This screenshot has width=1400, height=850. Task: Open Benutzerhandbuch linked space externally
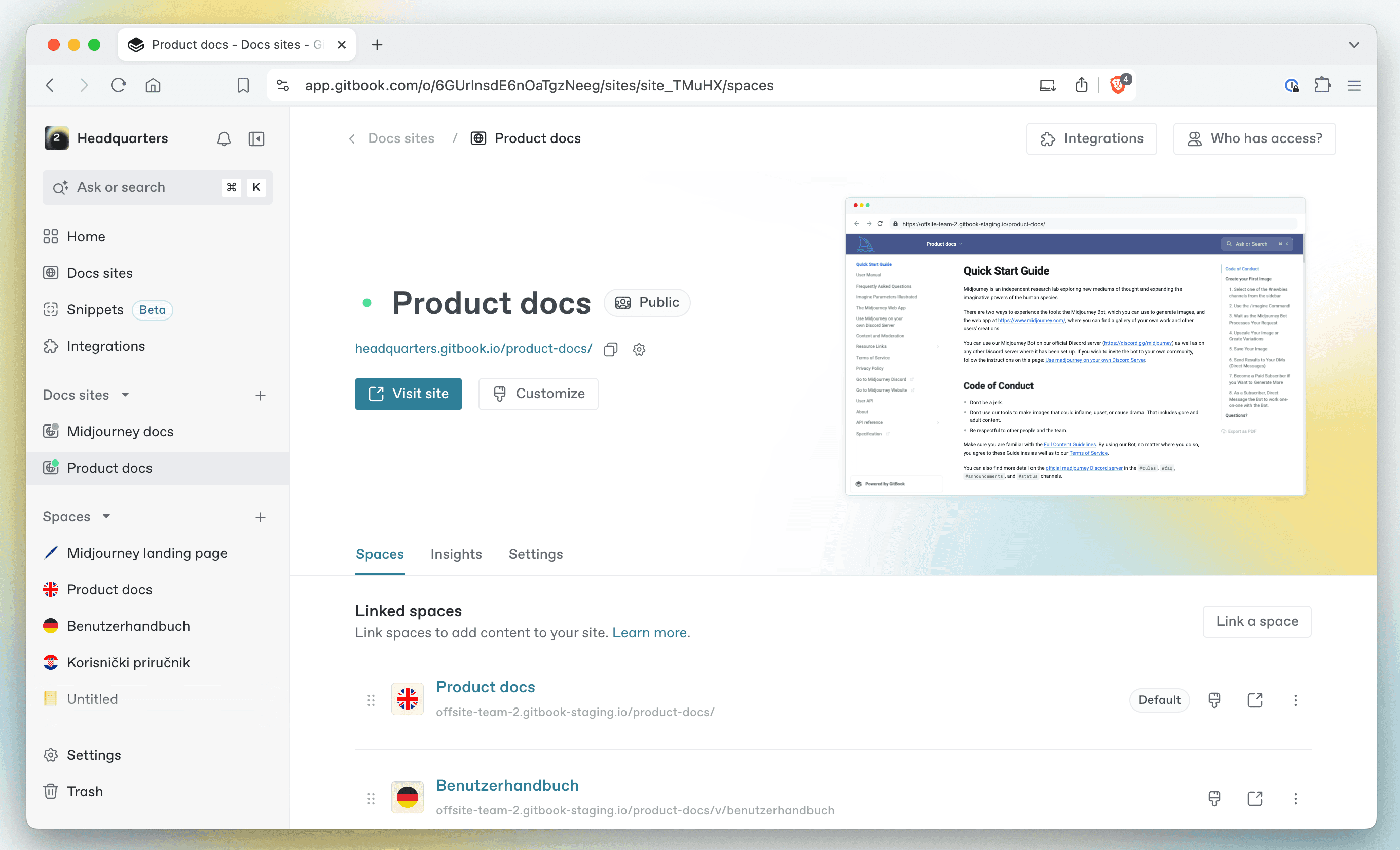[x=1255, y=798]
